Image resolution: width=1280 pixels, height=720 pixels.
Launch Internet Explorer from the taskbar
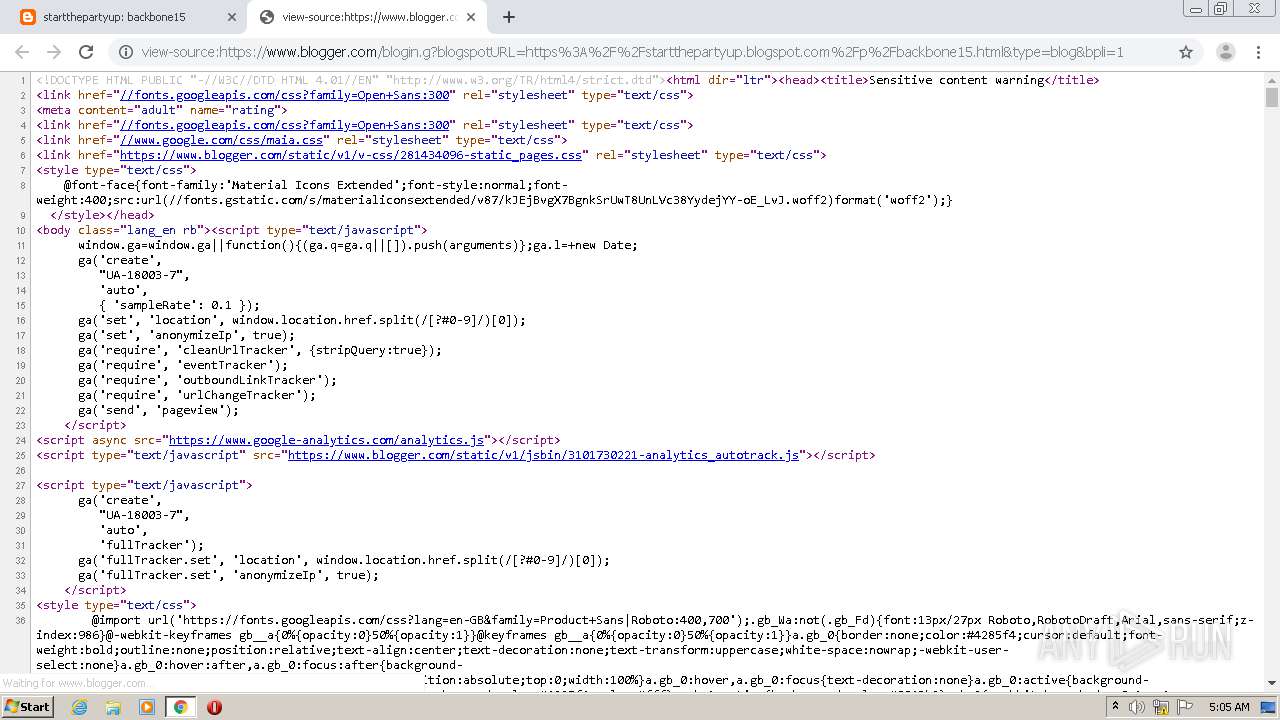tap(80, 706)
